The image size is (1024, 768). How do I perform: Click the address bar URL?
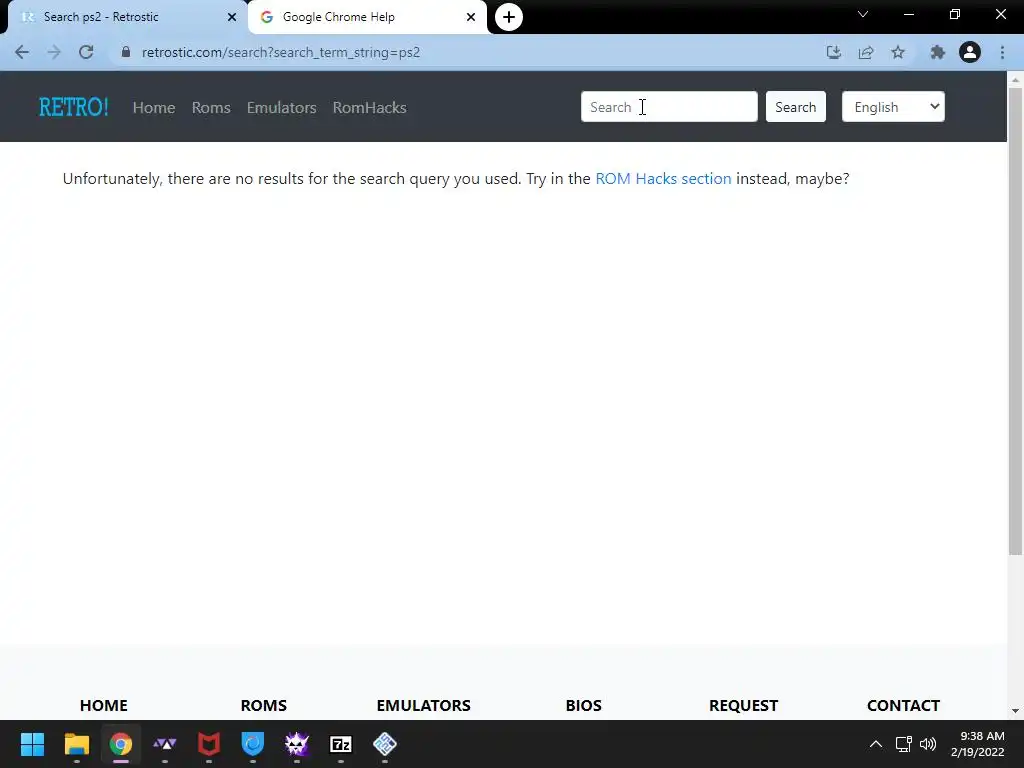pyautogui.click(x=281, y=52)
